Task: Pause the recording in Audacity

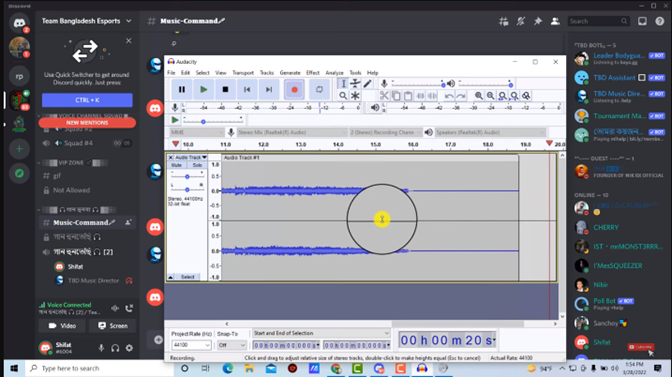Action: 182,90
